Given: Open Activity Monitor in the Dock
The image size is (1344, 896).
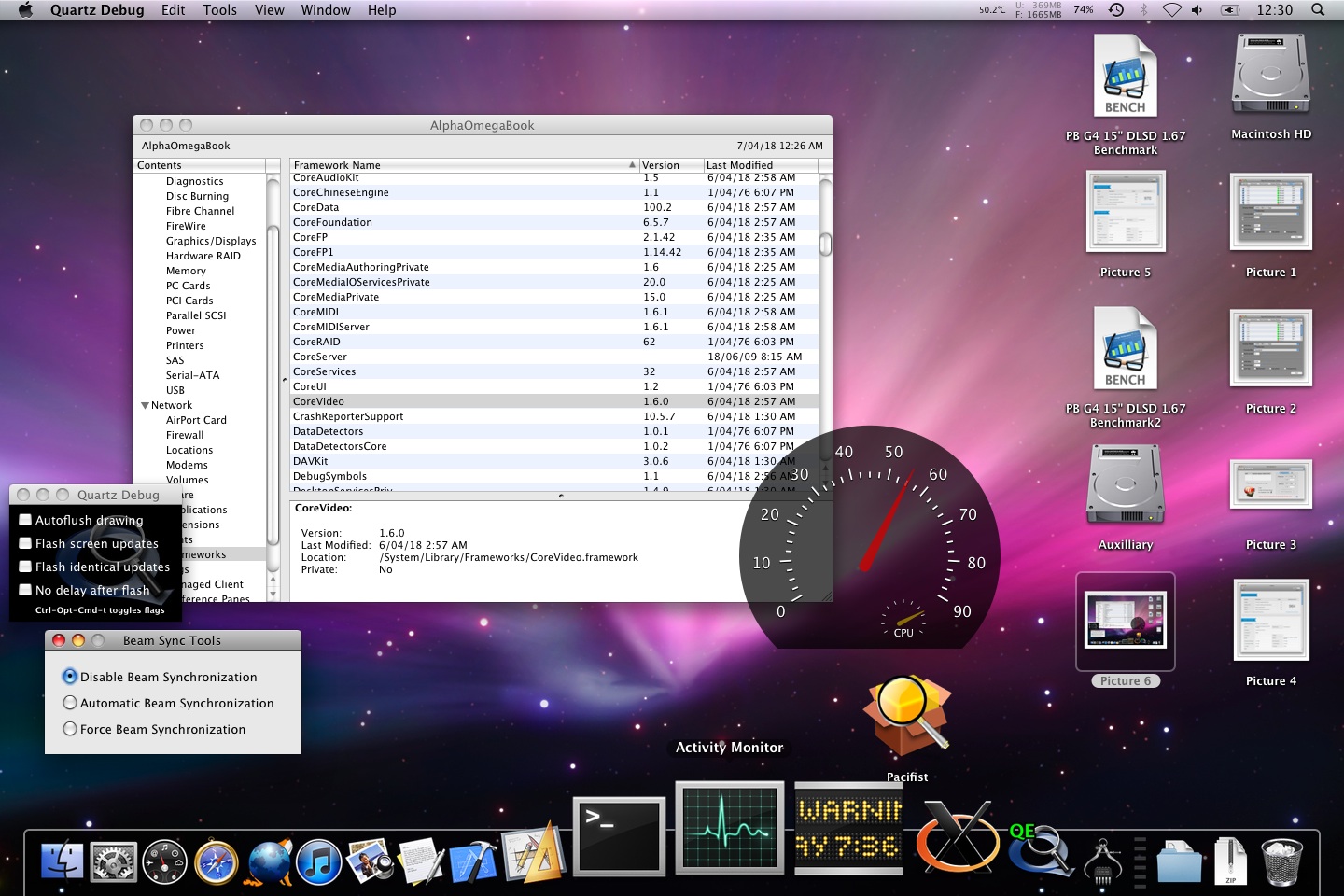Looking at the screenshot, I should [x=729, y=828].
